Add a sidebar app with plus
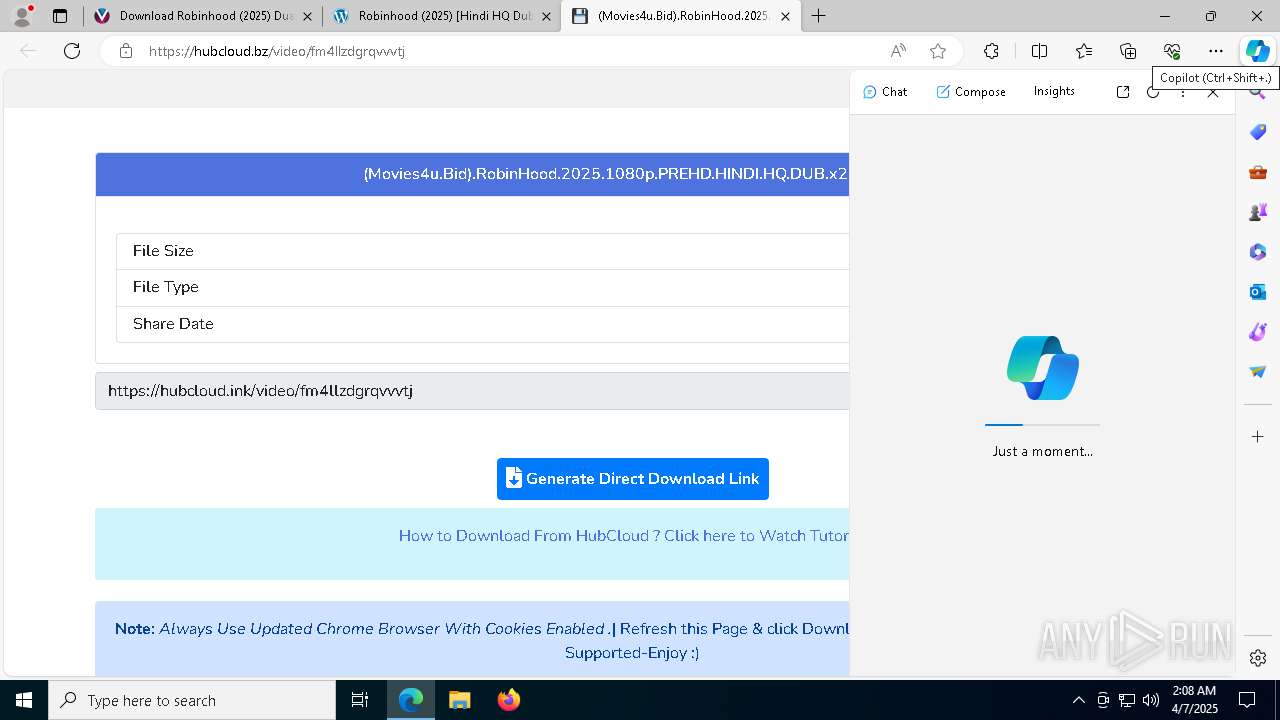The width and height of the screenshot is (1280, 720). [1258, 437]
